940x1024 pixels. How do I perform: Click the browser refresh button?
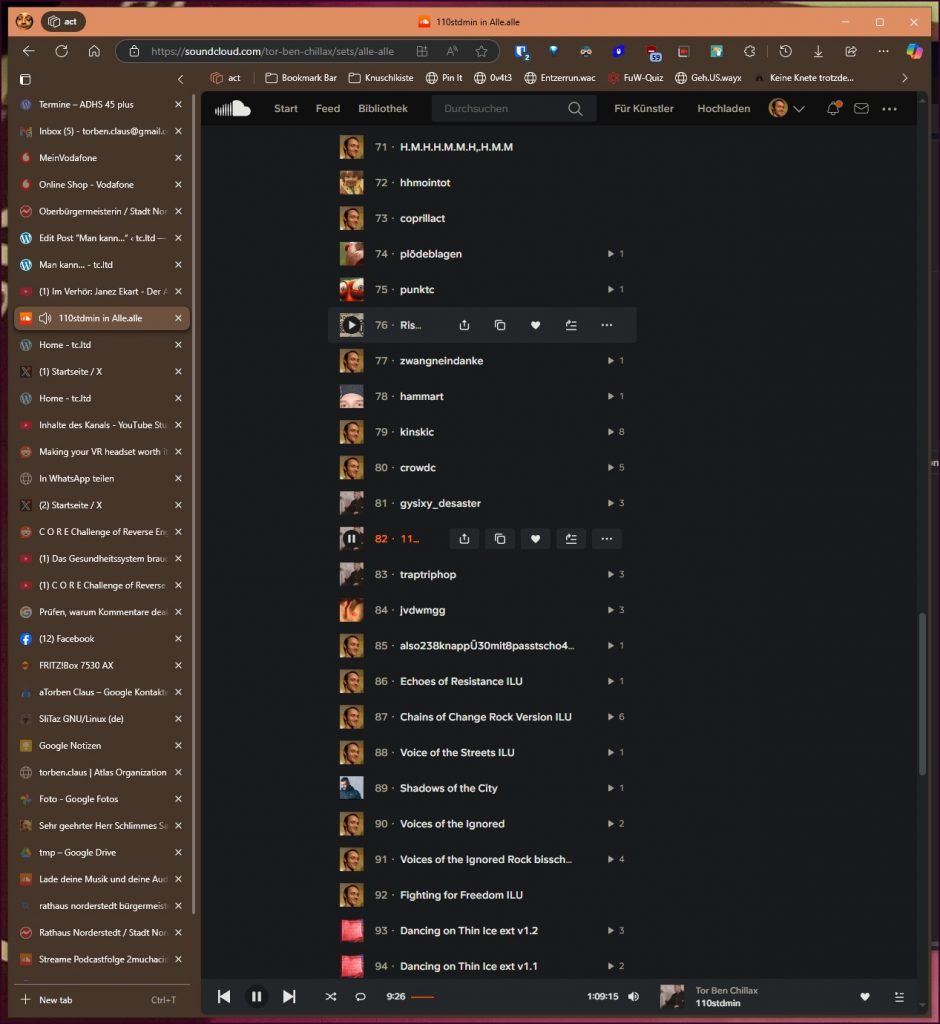pos(61,51)
